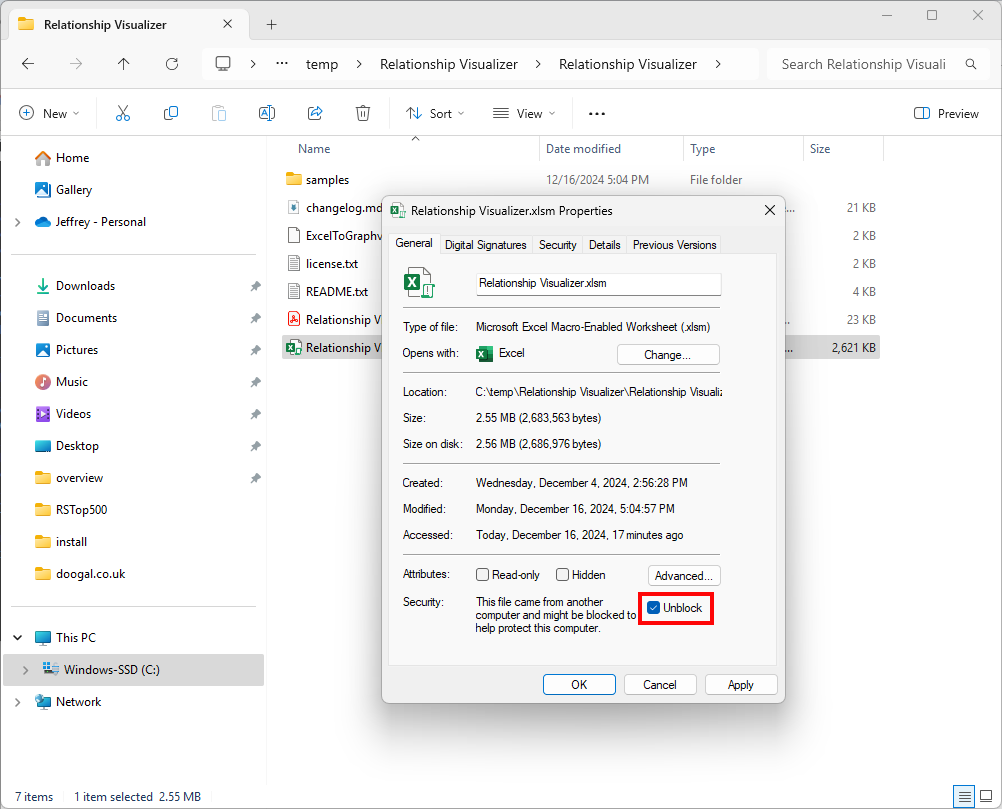Toggle the Unblock checkbox
Image resolution: width=1002 pixels, height=809 pixels.
(654, 608)
